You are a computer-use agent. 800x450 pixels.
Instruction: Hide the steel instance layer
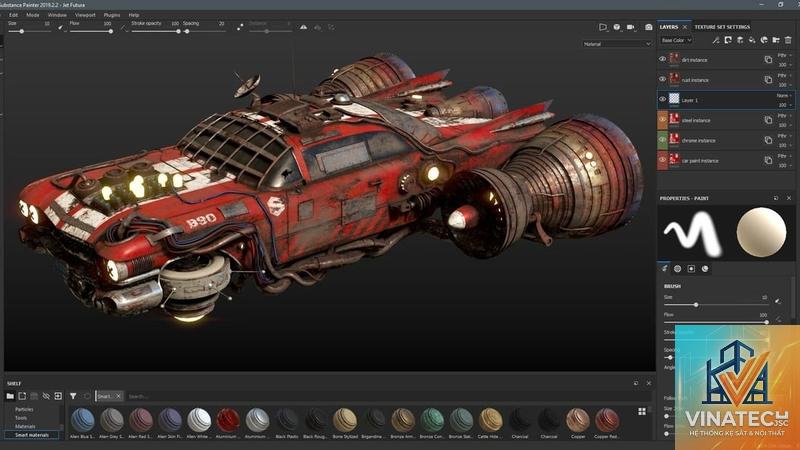click(663, 119)
